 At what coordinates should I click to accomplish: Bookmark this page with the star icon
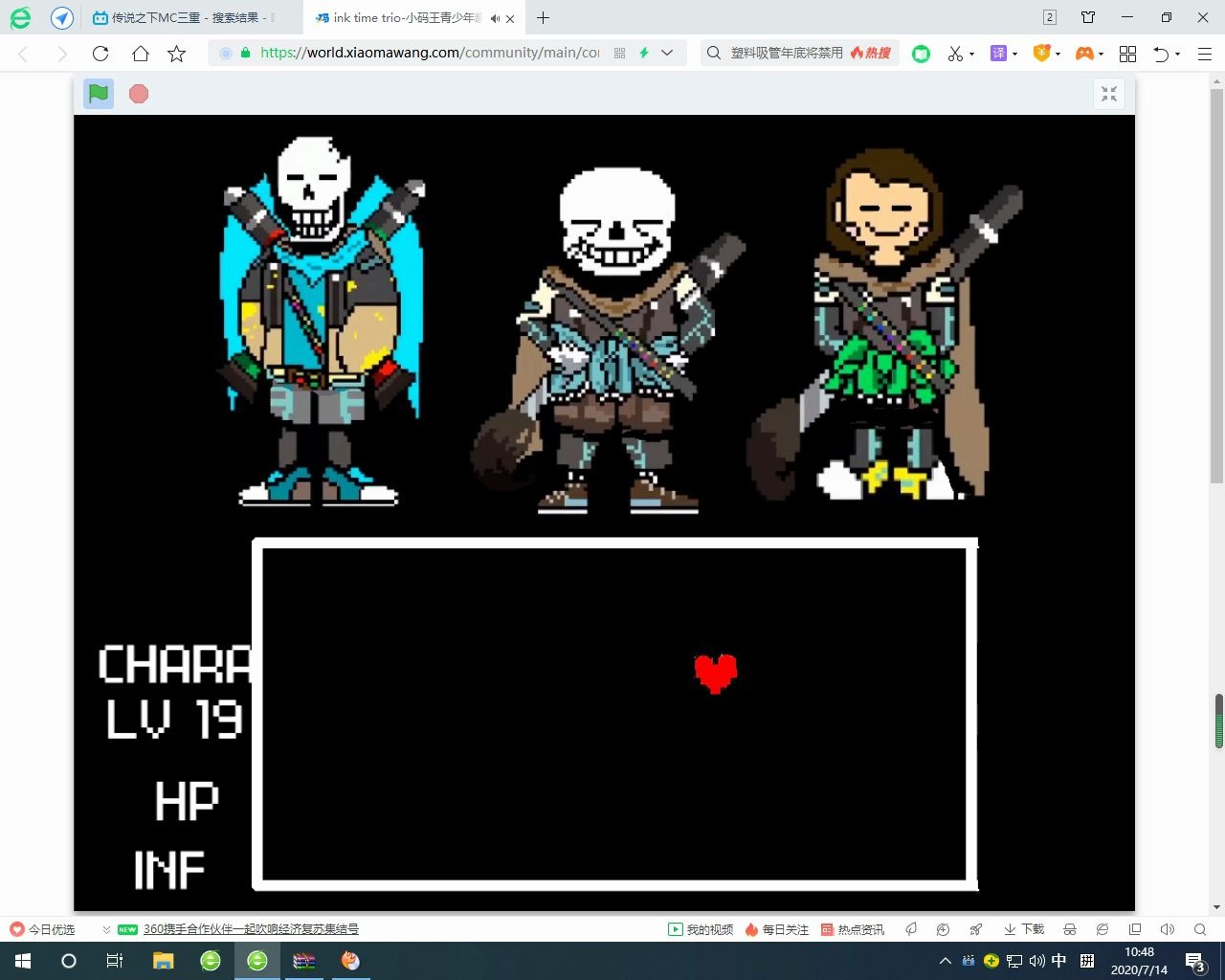coord(177,54)
